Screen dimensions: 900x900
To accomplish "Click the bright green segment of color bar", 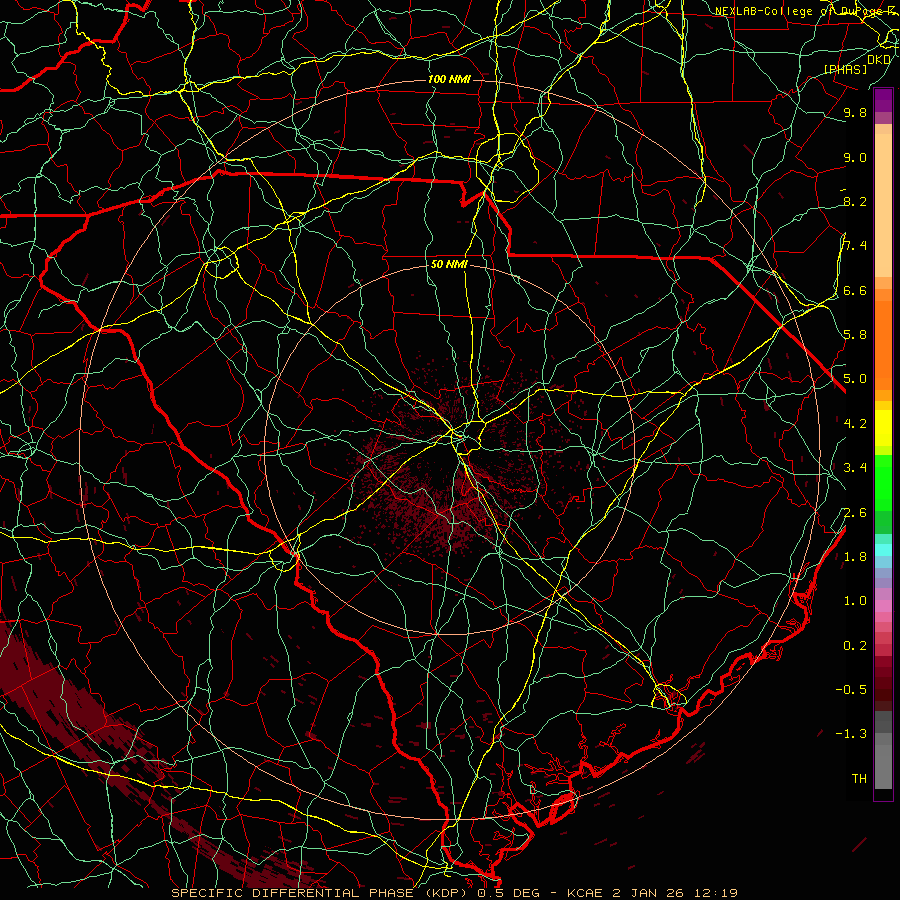I will pos(883,482).
